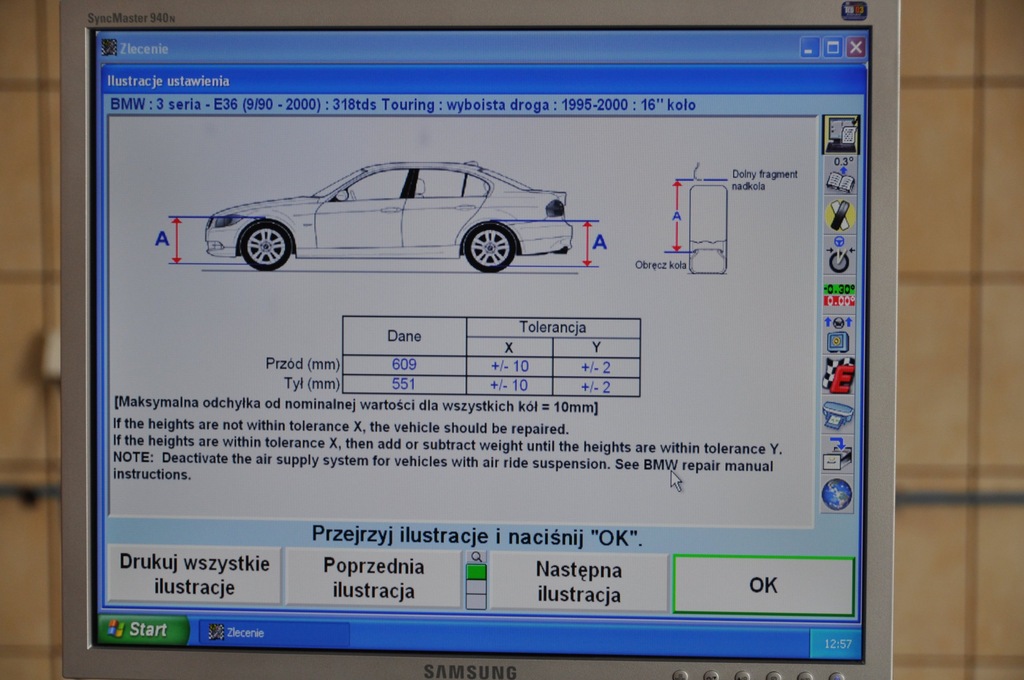This screenshot has width=1024, height=680.
Task: Click the Przód value 609
Action: click(x=404, y=364)
